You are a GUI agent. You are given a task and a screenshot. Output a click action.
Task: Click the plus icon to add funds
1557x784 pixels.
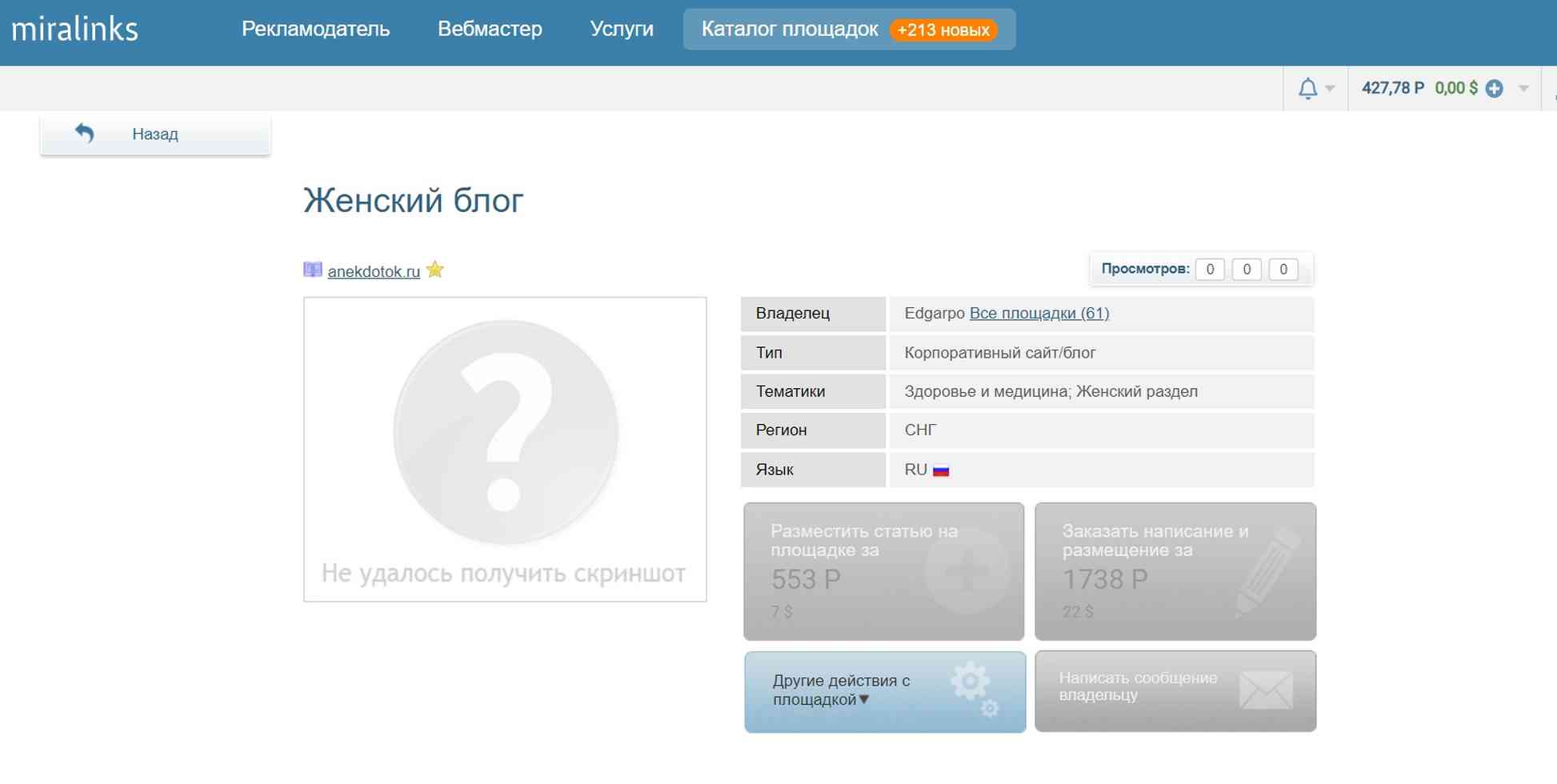tap(1494, 89)
